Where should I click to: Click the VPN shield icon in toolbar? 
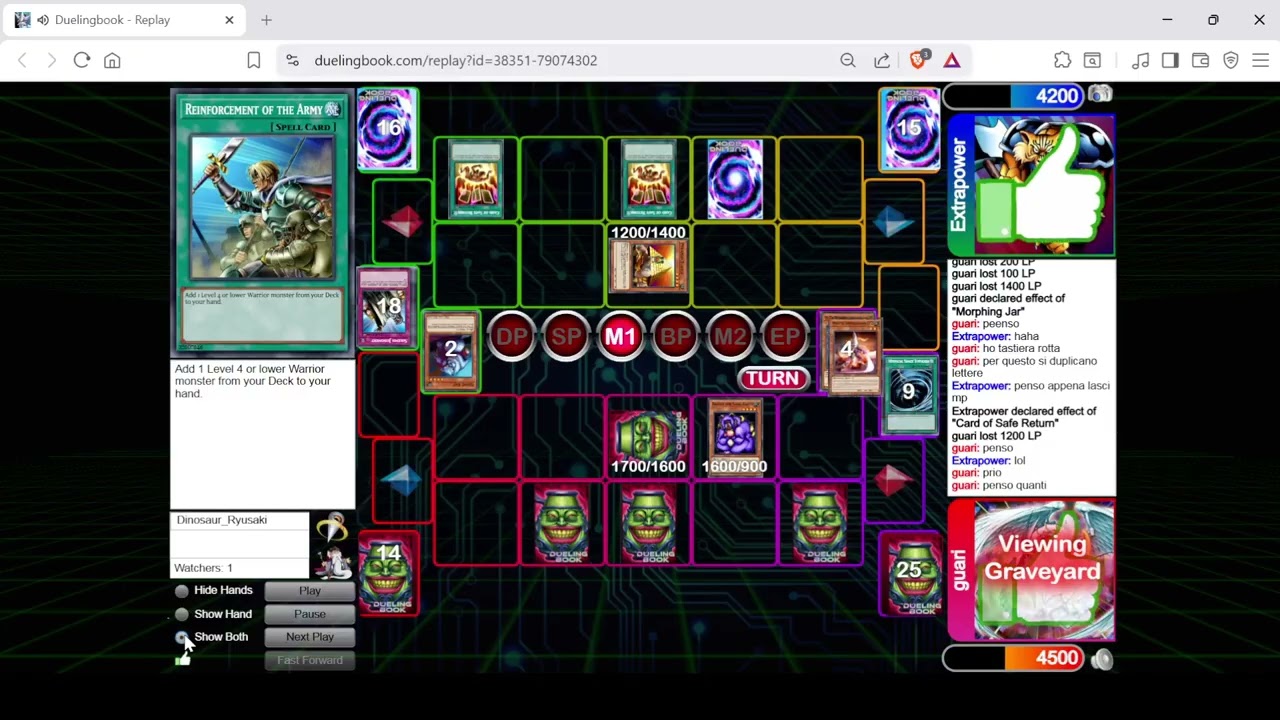tap(1230, 60)
